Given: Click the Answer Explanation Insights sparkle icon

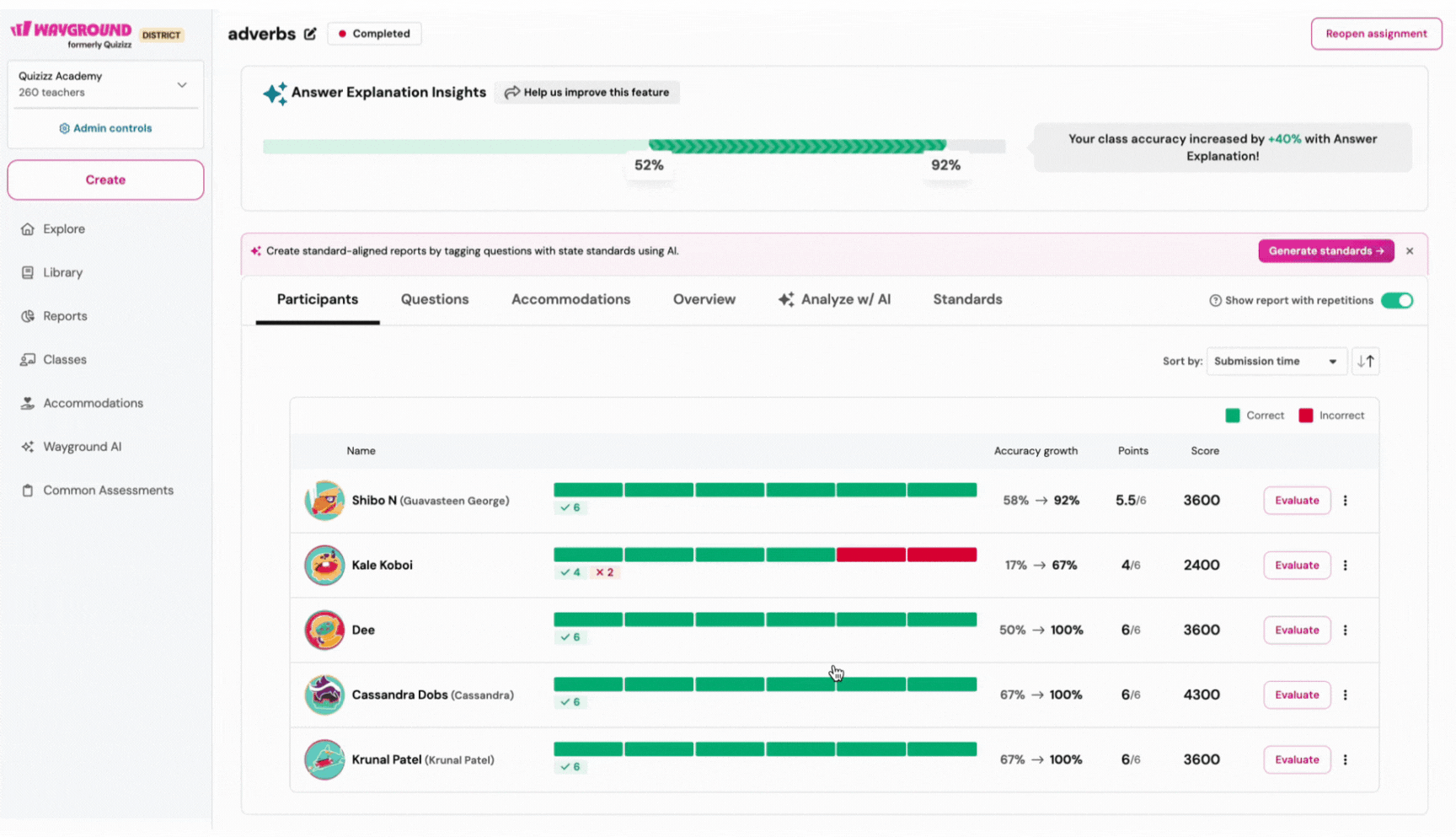Looking at the screenshot, I should tap(275, 93).
